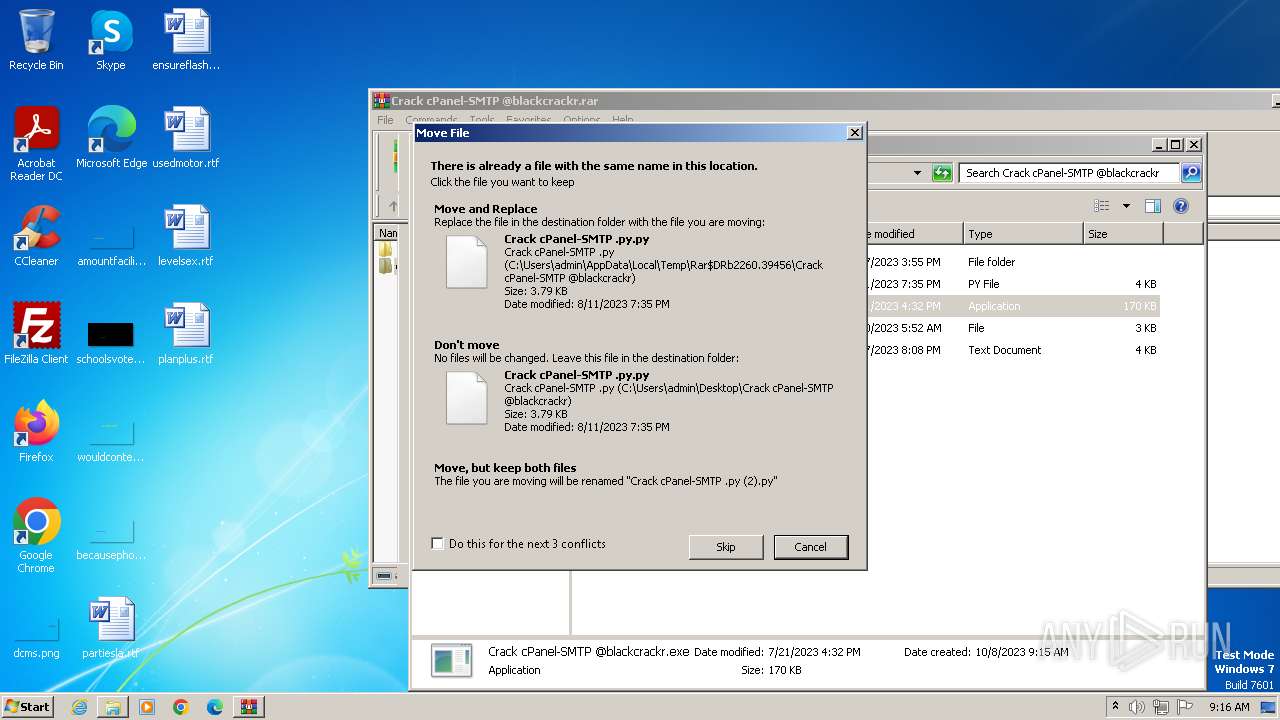Viewport: 1280px width, 720px height.
Task: Open Explorer address bar history dropdown
Action: (917, 173)
